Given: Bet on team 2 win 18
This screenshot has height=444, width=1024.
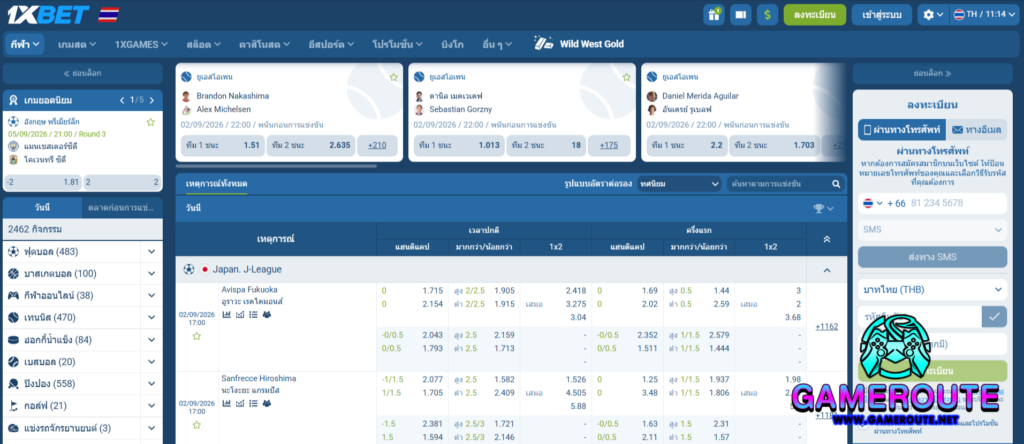Looking at the screenshot, I should pos(545,146).
